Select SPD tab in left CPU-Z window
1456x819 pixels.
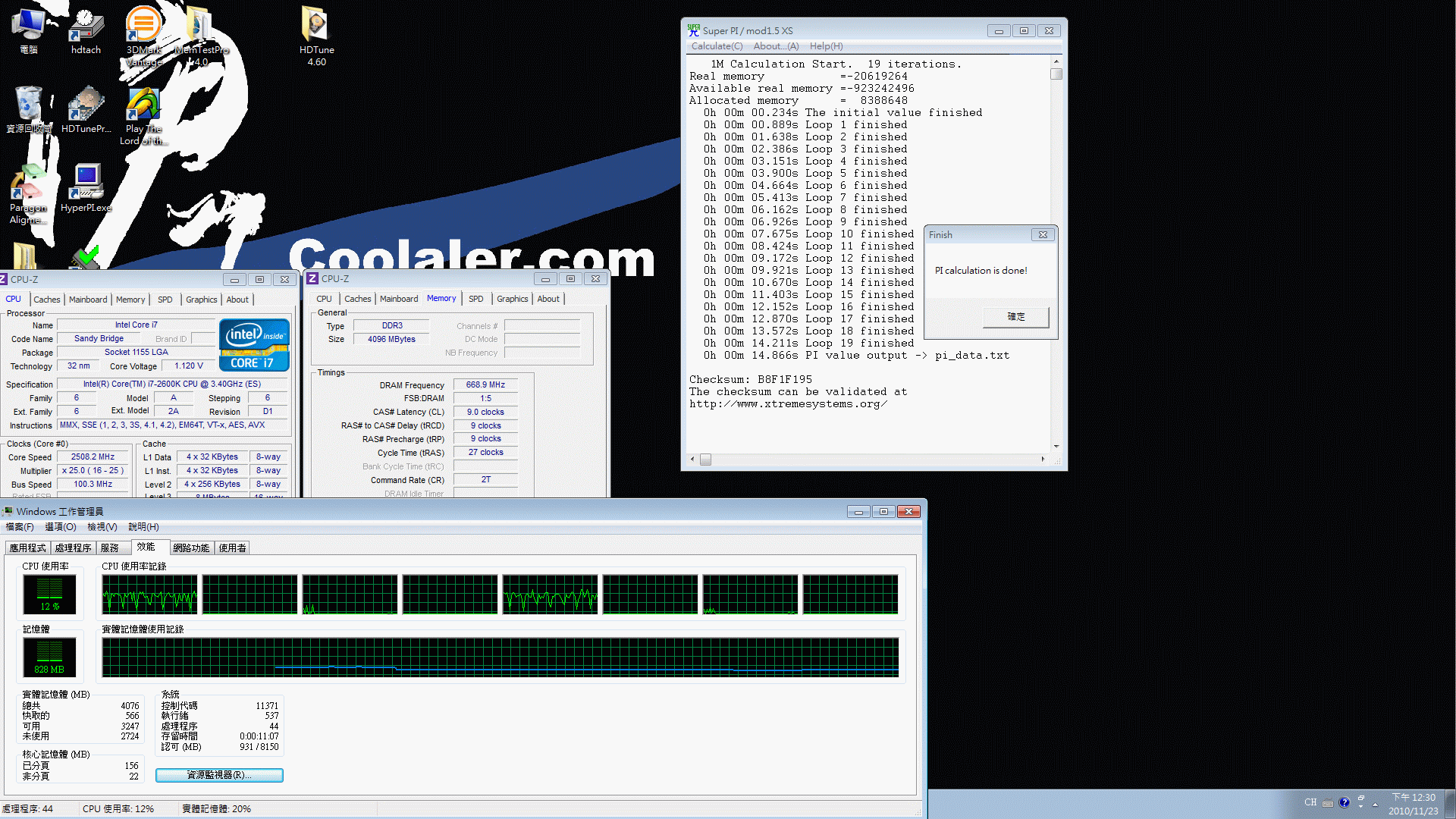click(x=165, y=300)
